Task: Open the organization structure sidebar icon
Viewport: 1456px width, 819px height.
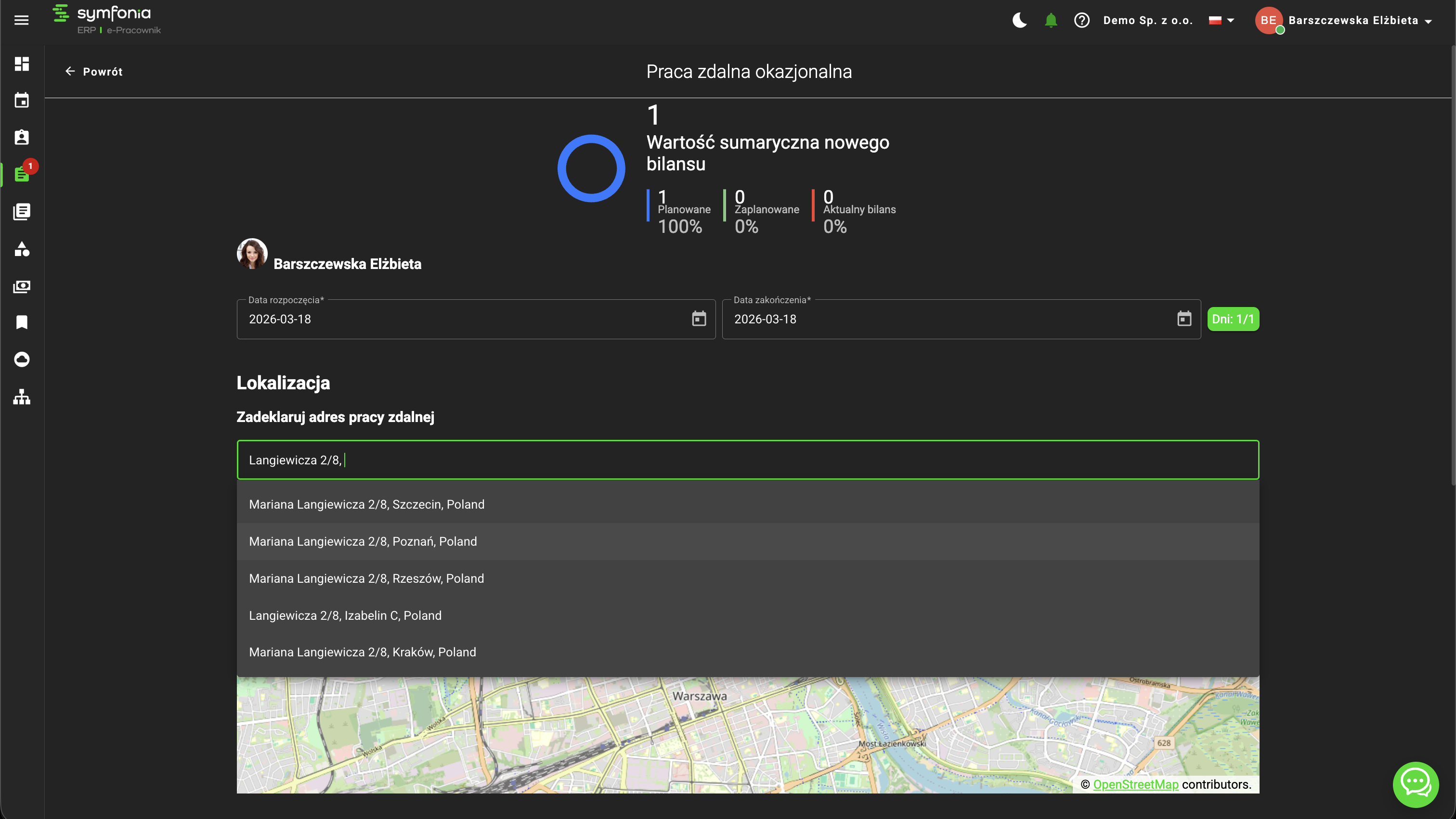Action: [22, 397]
